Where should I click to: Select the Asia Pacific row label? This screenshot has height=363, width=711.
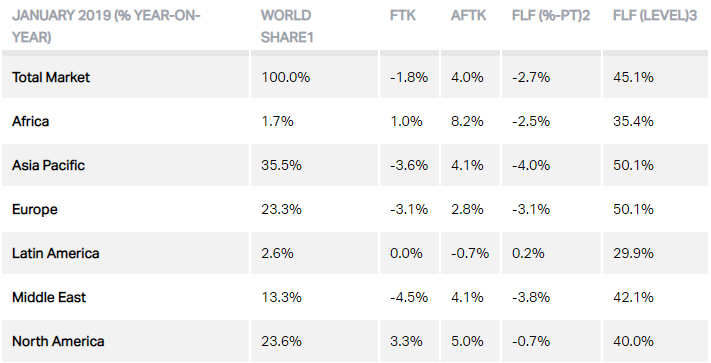click(48, 165)
